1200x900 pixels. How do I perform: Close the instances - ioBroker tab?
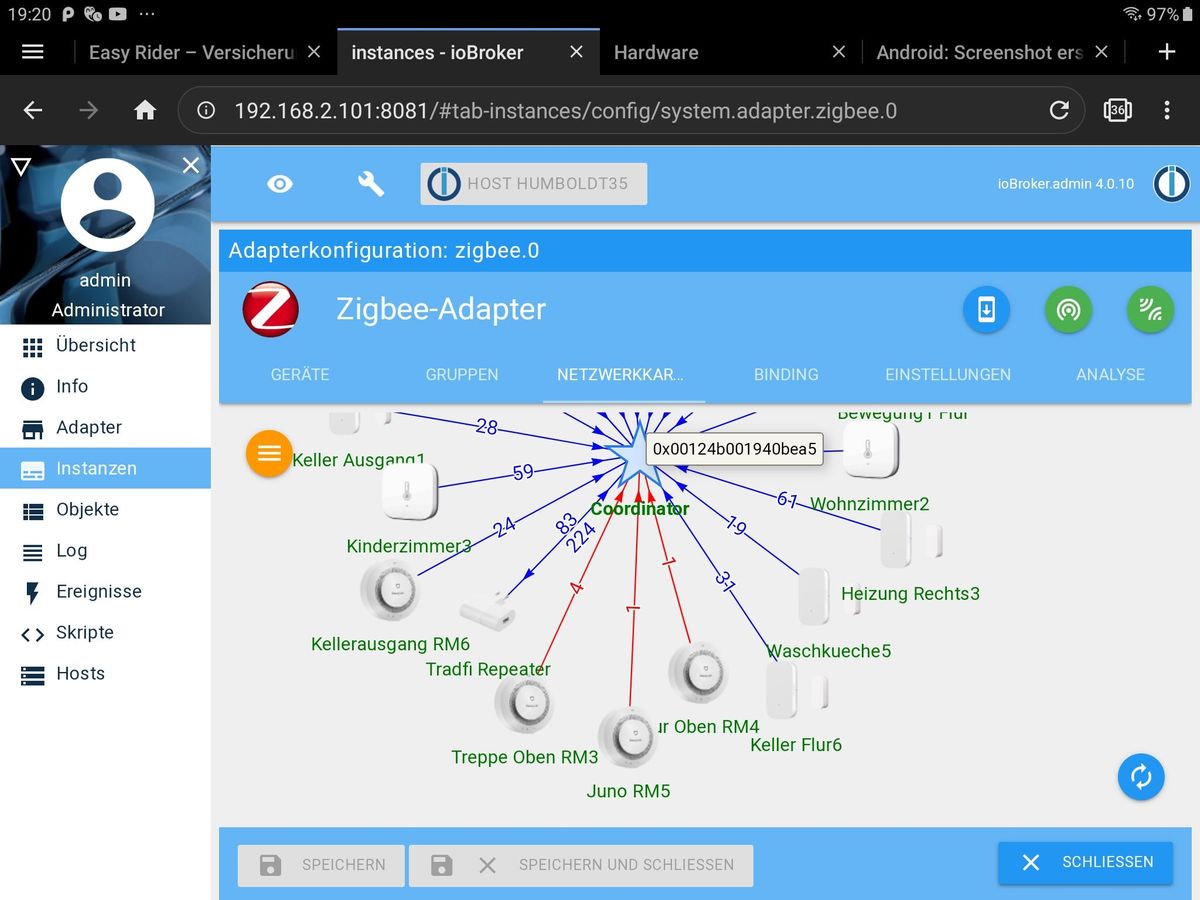[576, 52]
